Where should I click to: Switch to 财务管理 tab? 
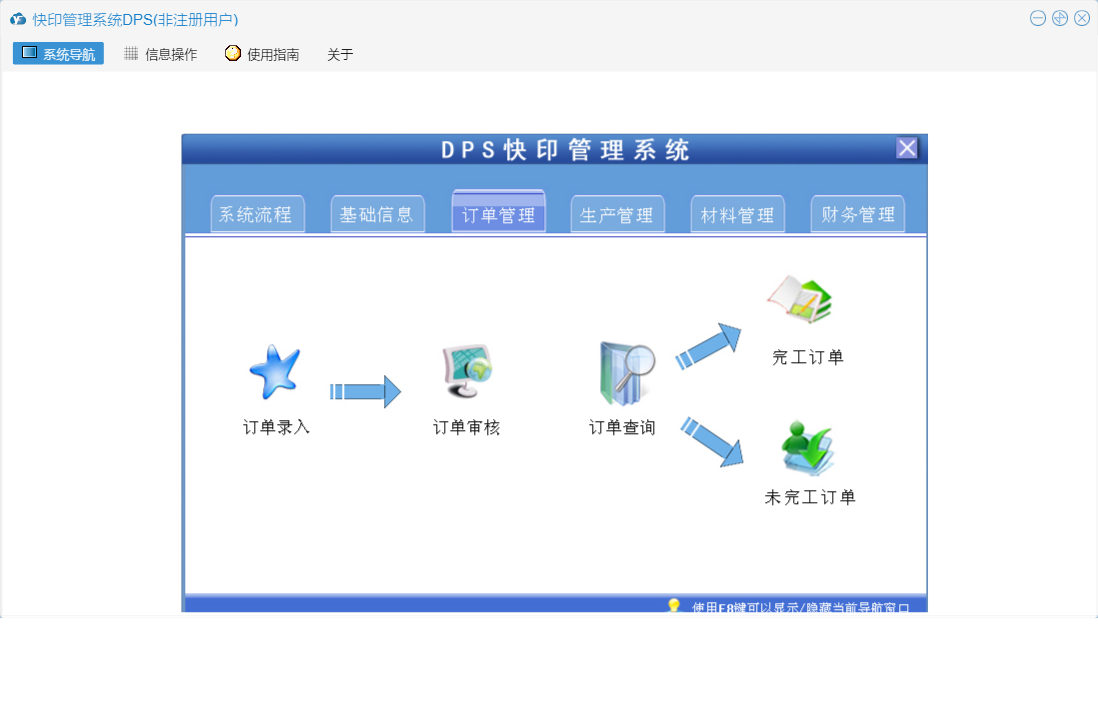[858, 214]
